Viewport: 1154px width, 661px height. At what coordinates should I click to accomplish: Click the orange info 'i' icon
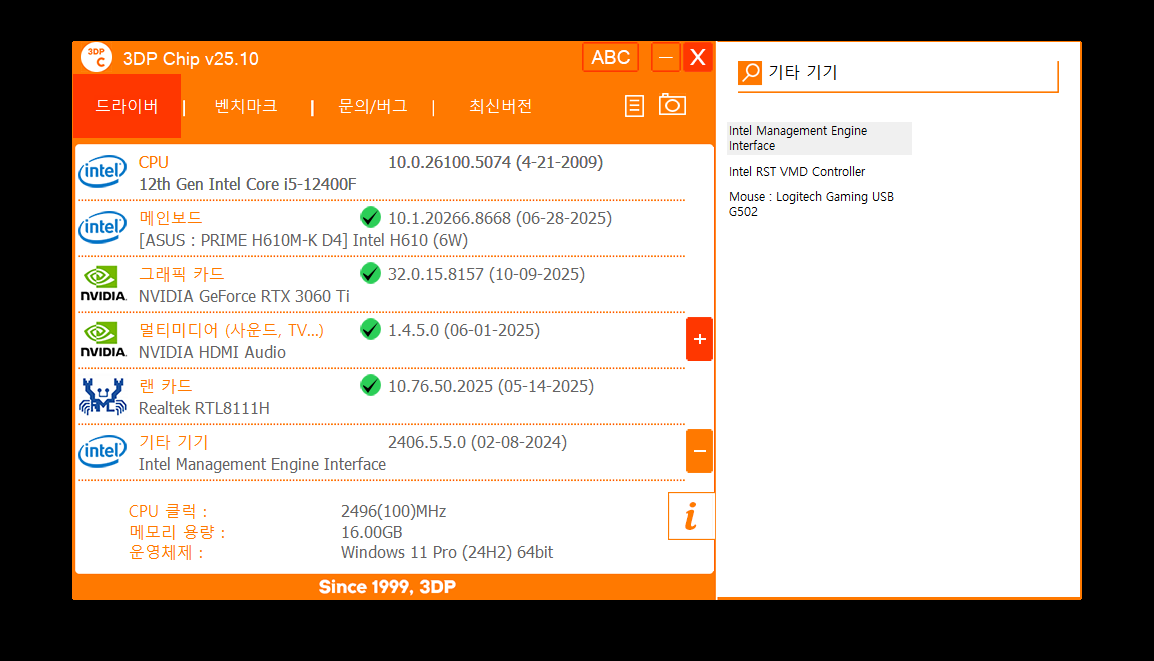(690, 516)
